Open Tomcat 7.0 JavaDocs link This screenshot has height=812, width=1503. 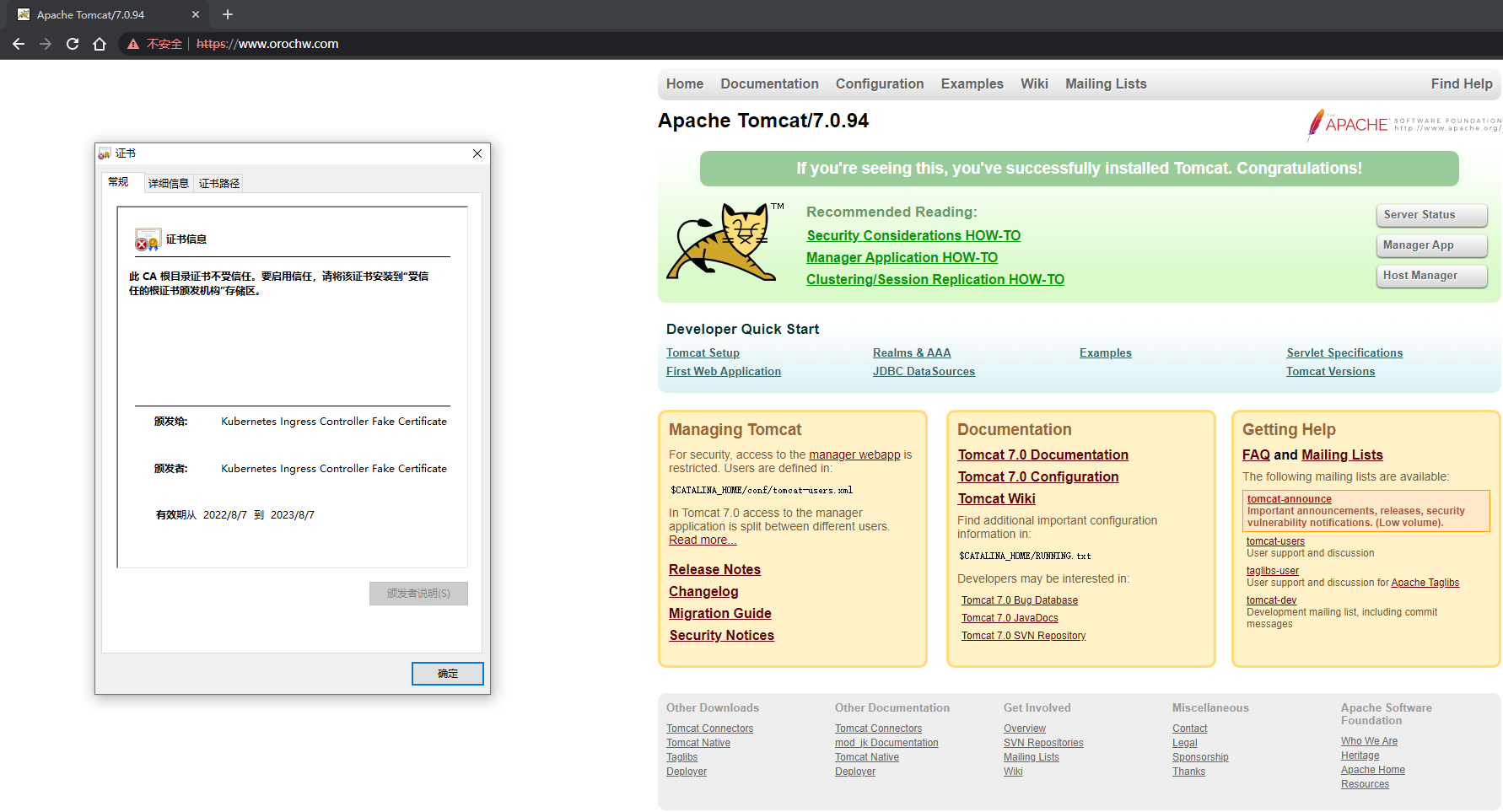pos(1010,618)
